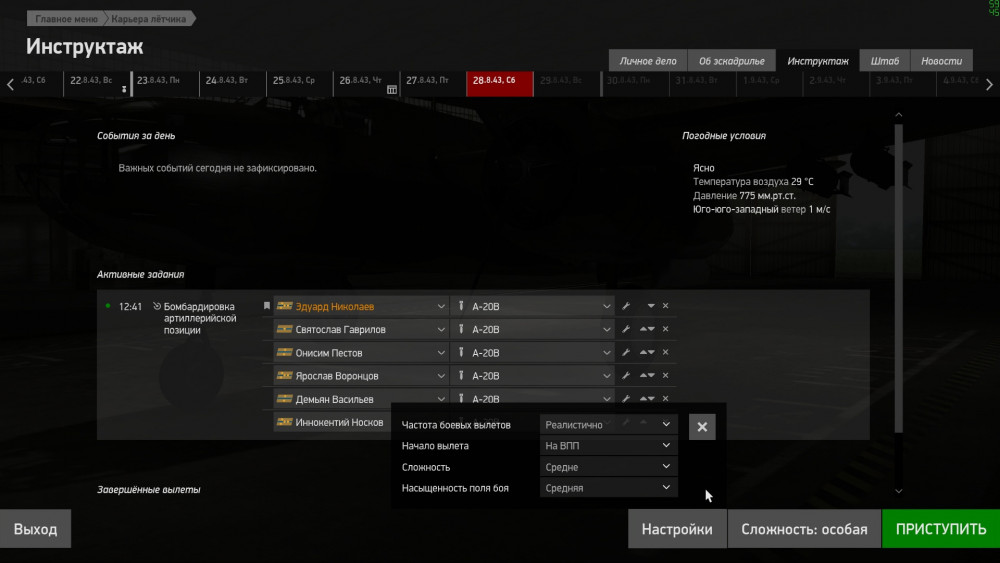
Task: Go to earlier dates with left timeline arrow
Action: (10, 84)
